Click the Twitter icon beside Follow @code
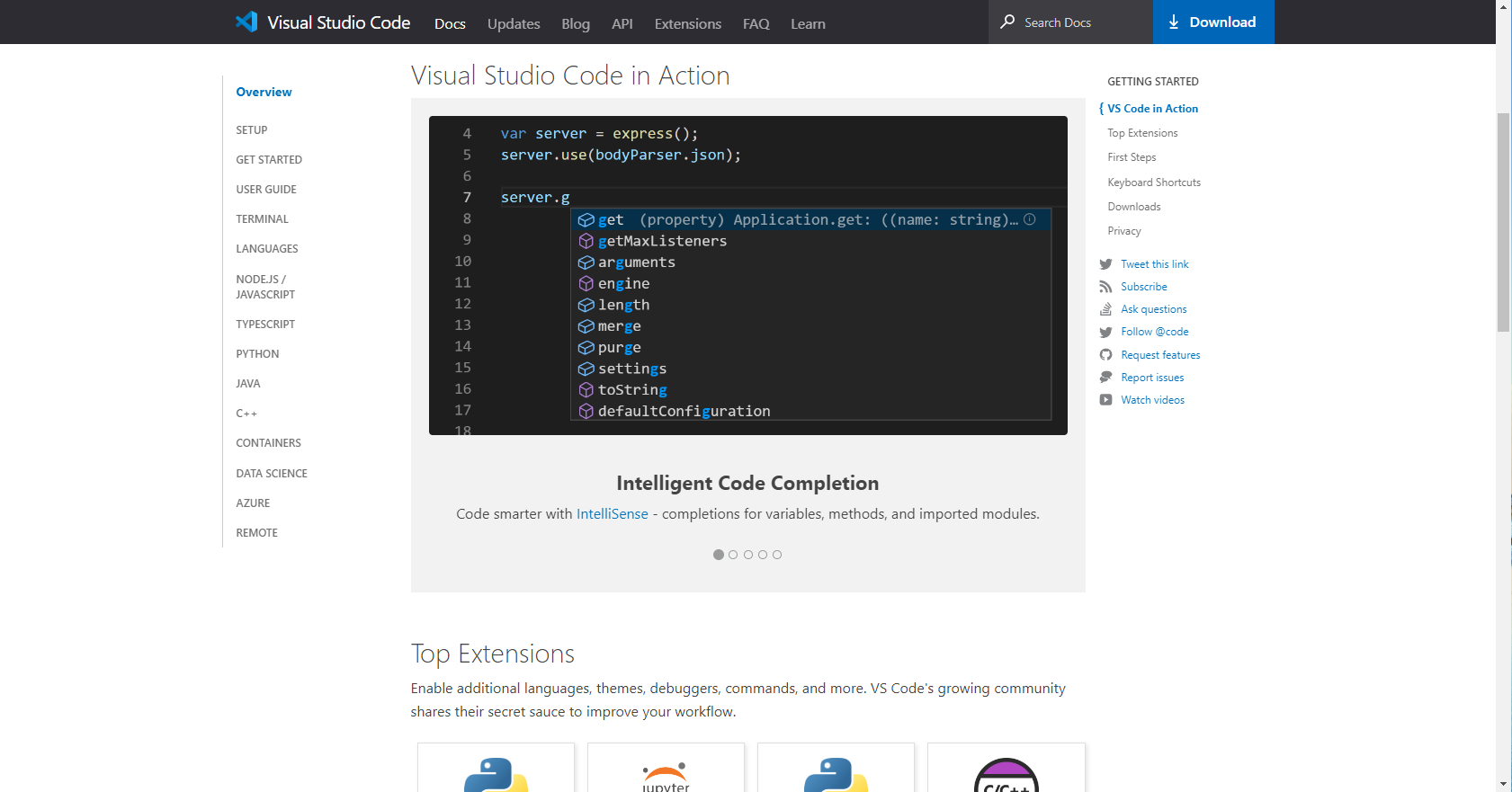 click(1105, 332)
